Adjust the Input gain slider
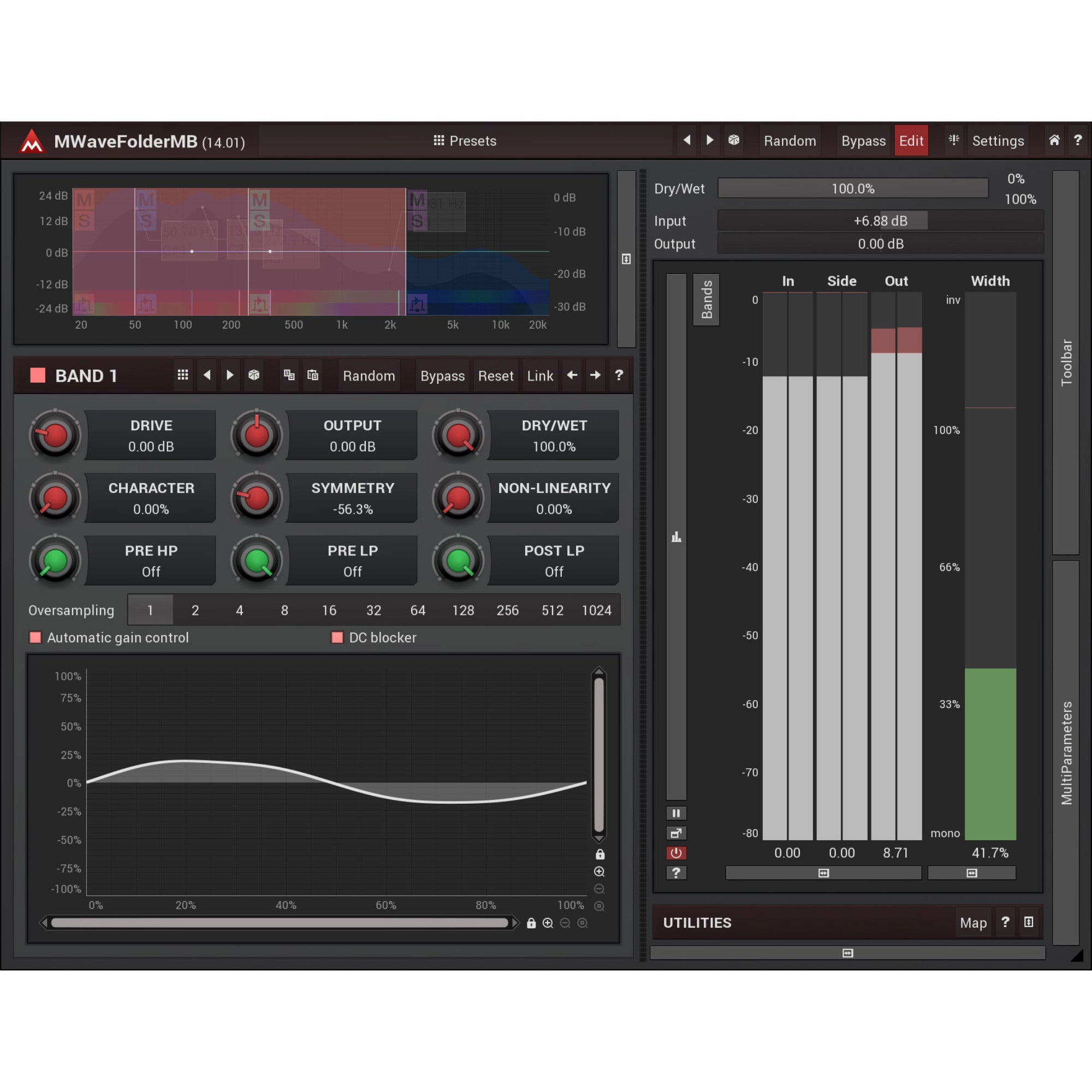 (x=880, y=221)
